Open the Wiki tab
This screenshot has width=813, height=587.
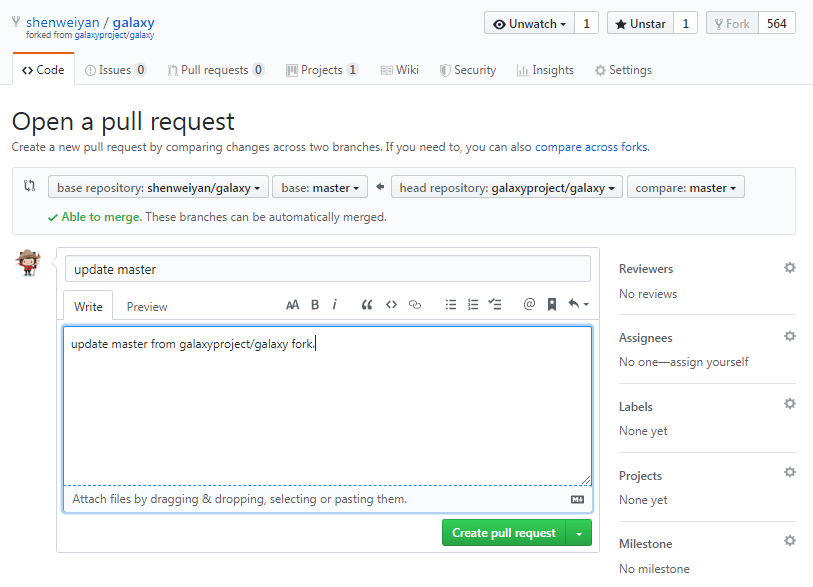400,69
